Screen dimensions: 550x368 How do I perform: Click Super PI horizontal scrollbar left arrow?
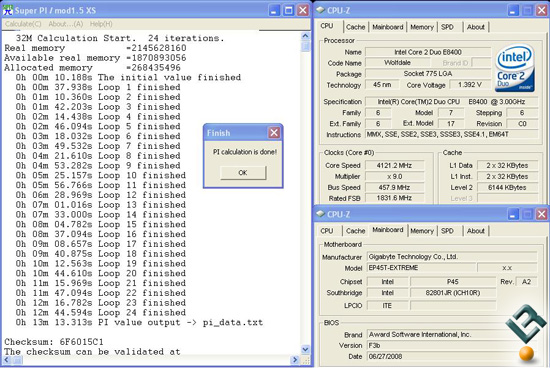(7, 360)
